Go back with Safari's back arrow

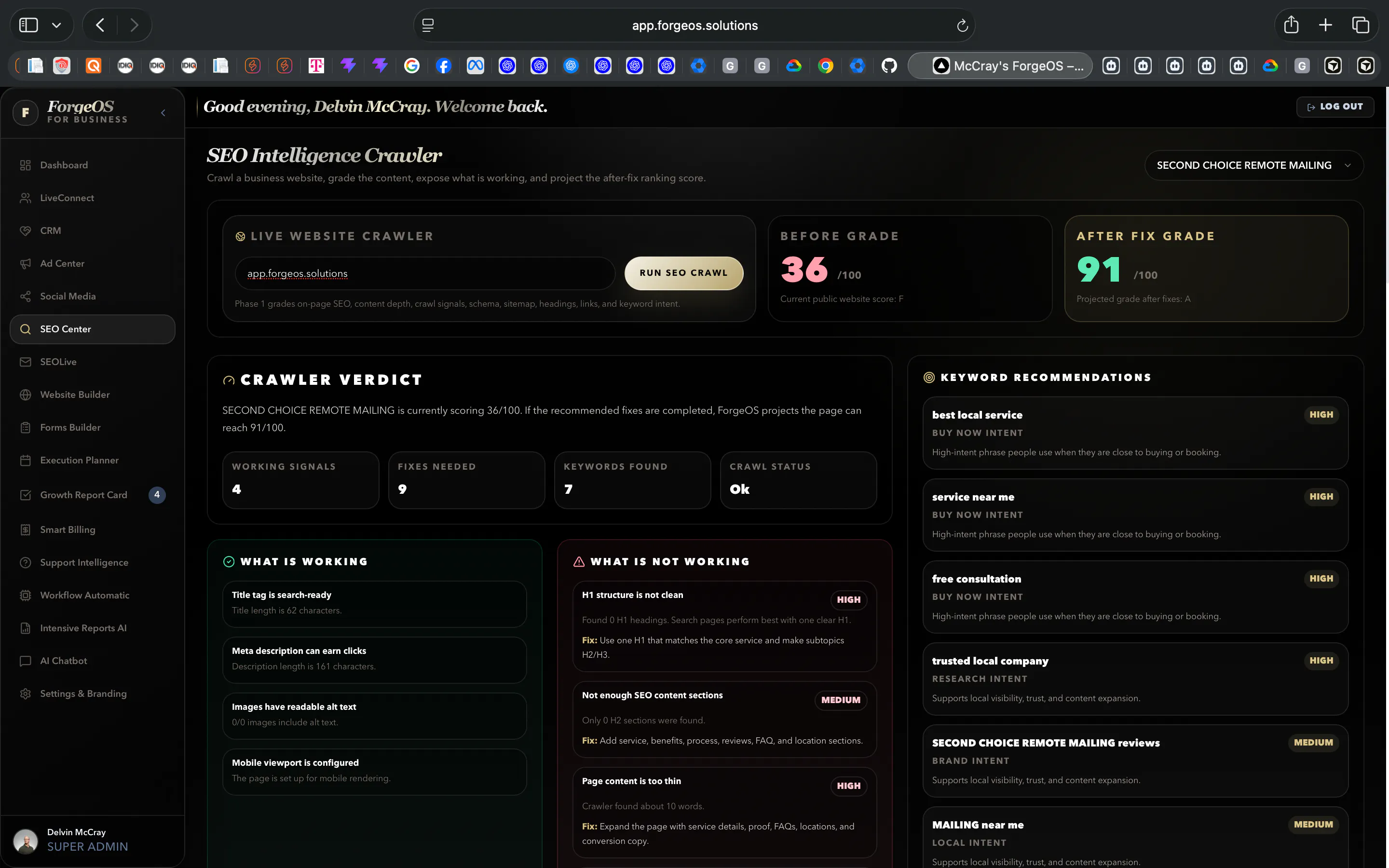click(x=100, y=25)
